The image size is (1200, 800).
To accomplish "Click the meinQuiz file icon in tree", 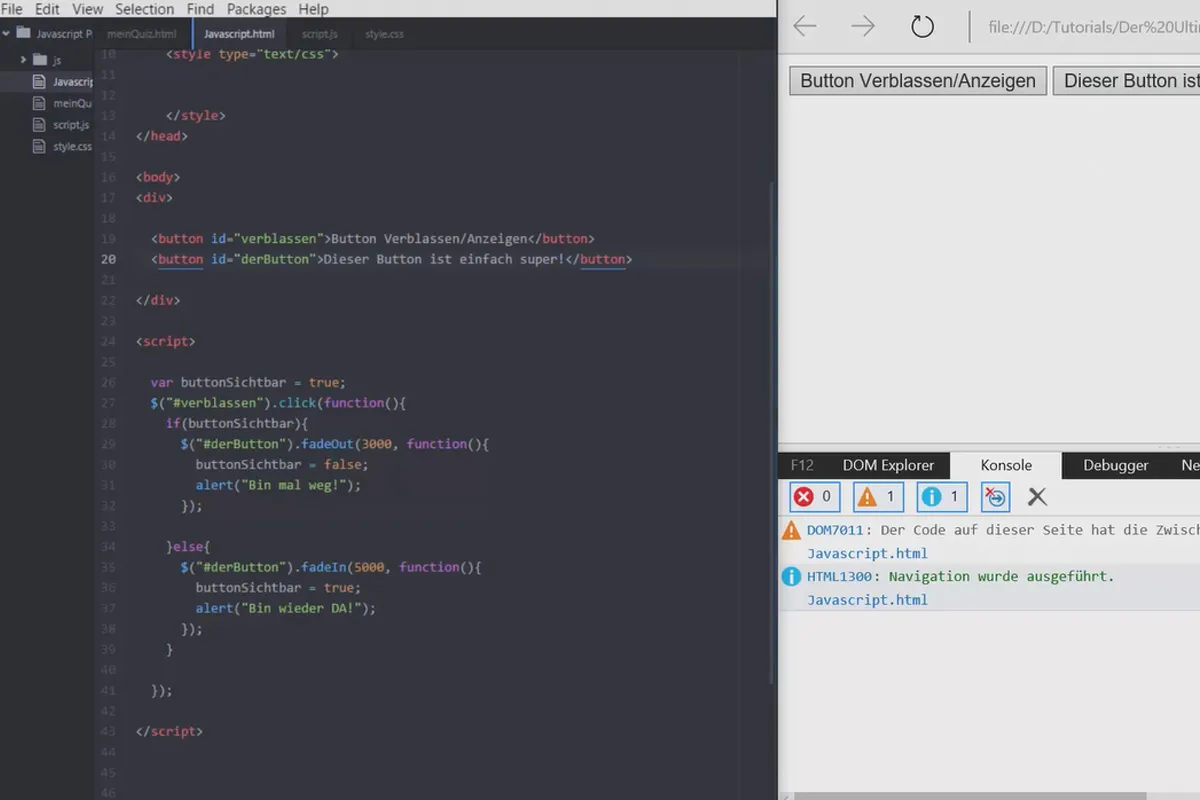I will click(x=39, y=103).
